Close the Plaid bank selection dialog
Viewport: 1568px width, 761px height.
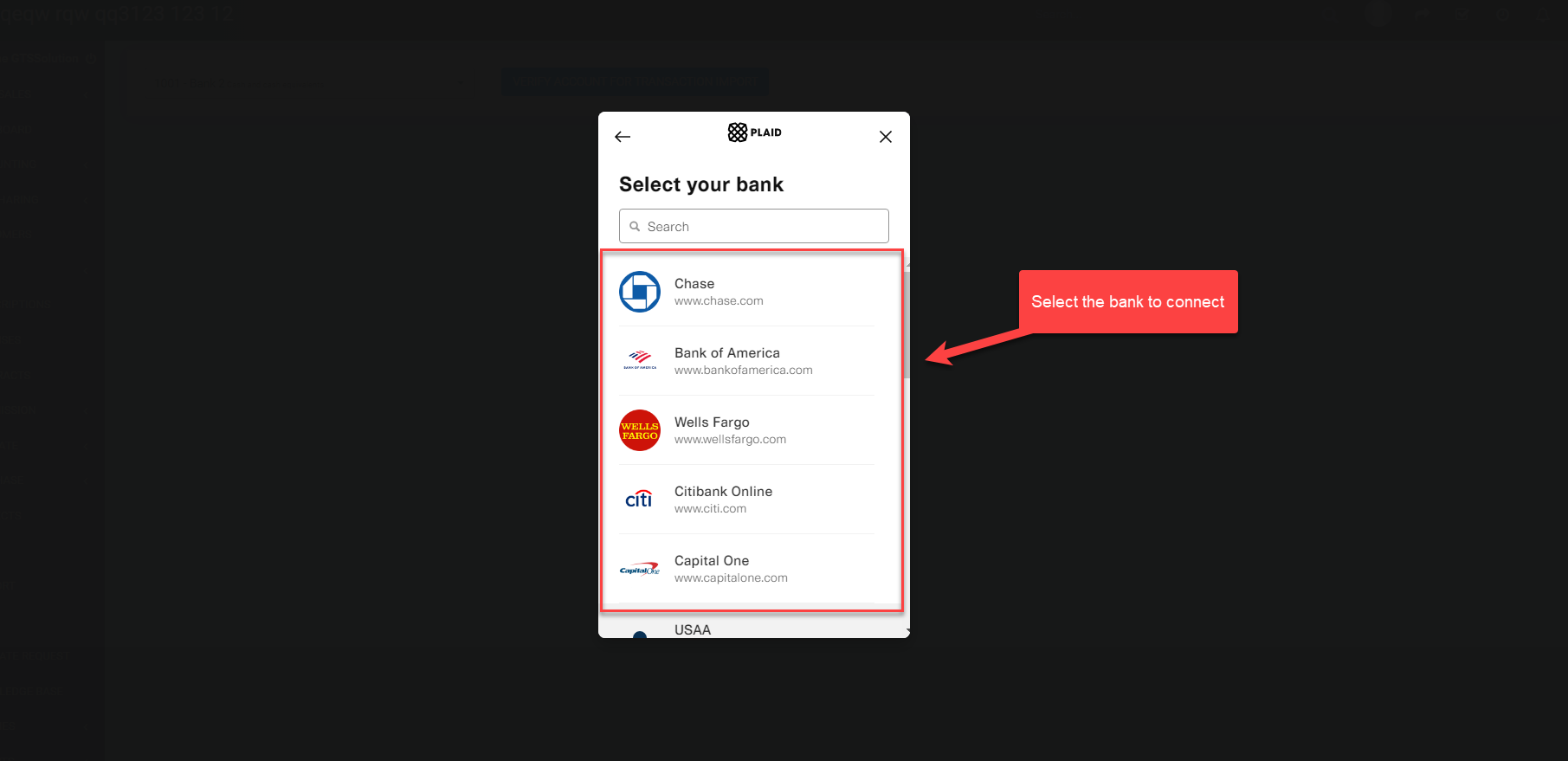[x=886, y=137]
